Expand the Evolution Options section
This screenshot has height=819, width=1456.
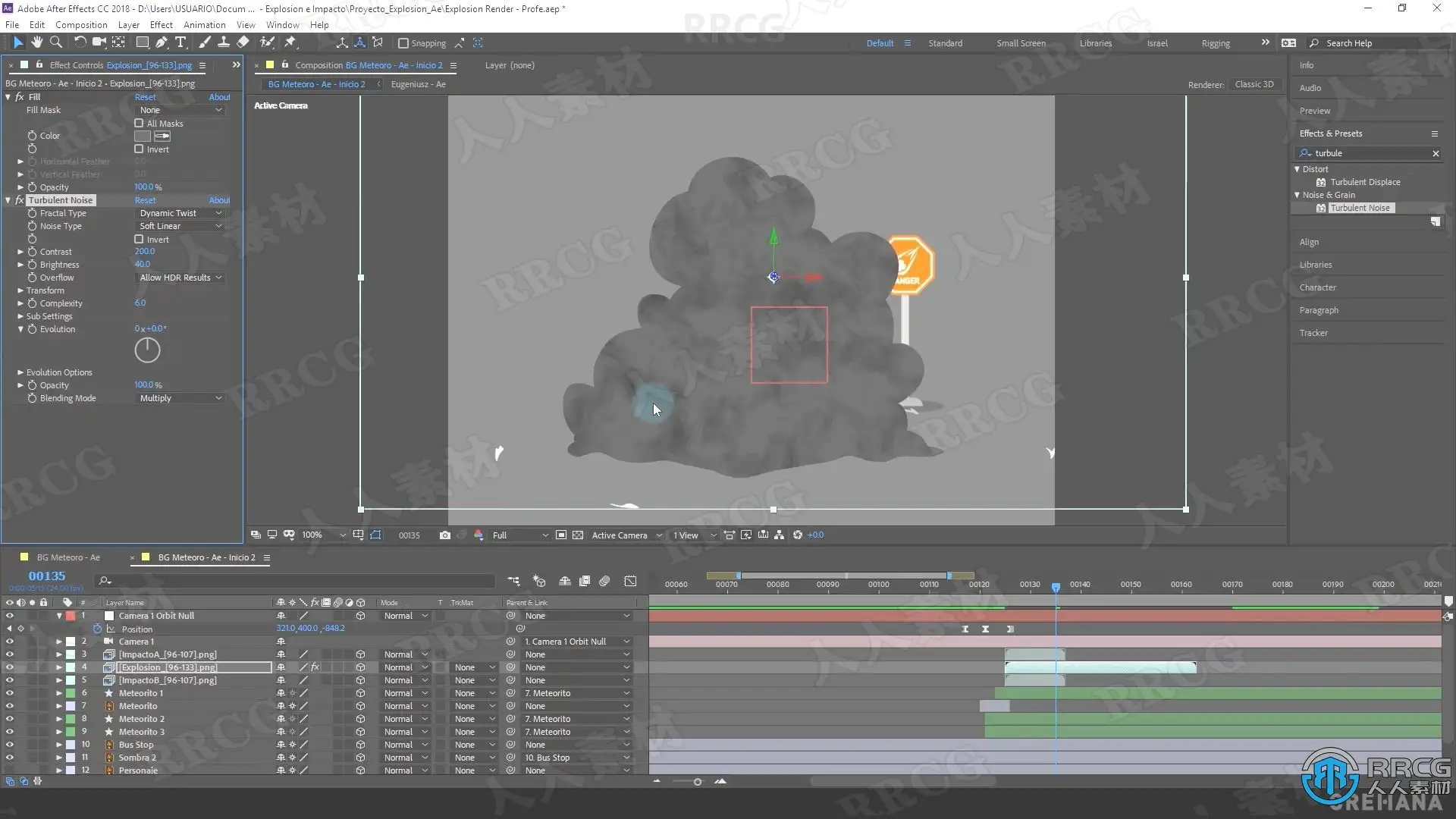coord(20,372)
